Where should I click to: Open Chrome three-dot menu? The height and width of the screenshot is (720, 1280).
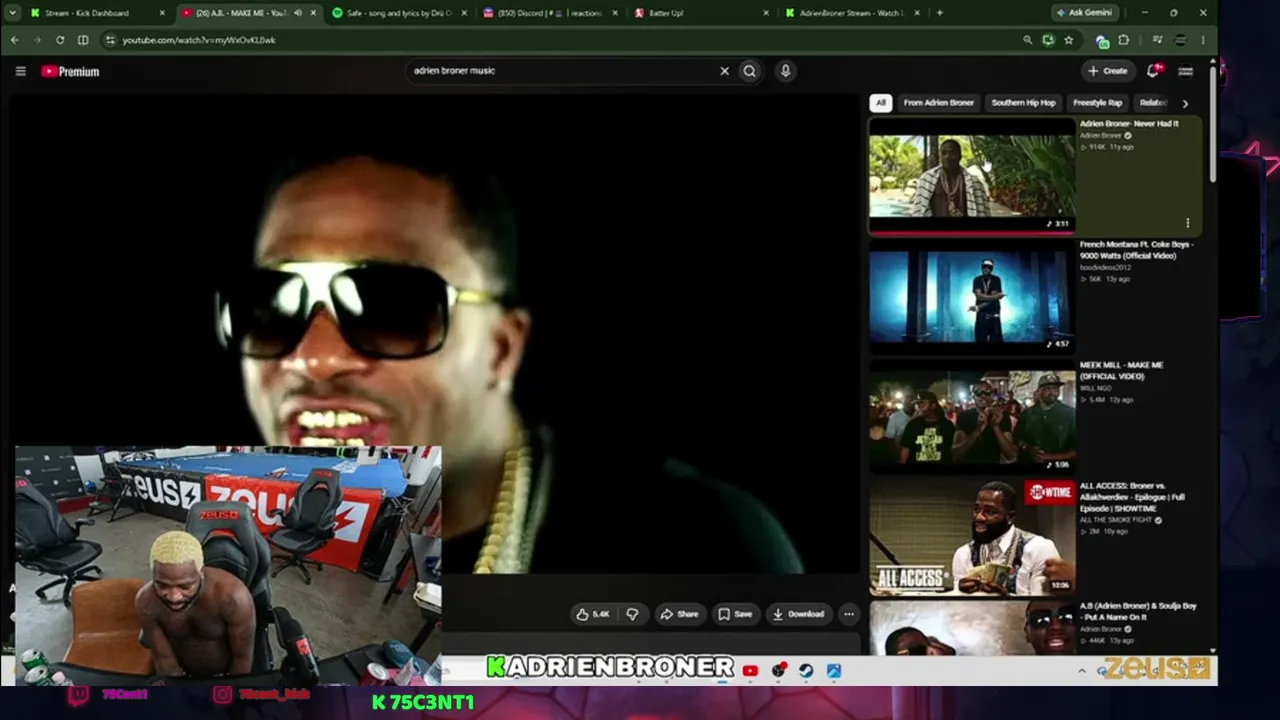coord(1203,40)
